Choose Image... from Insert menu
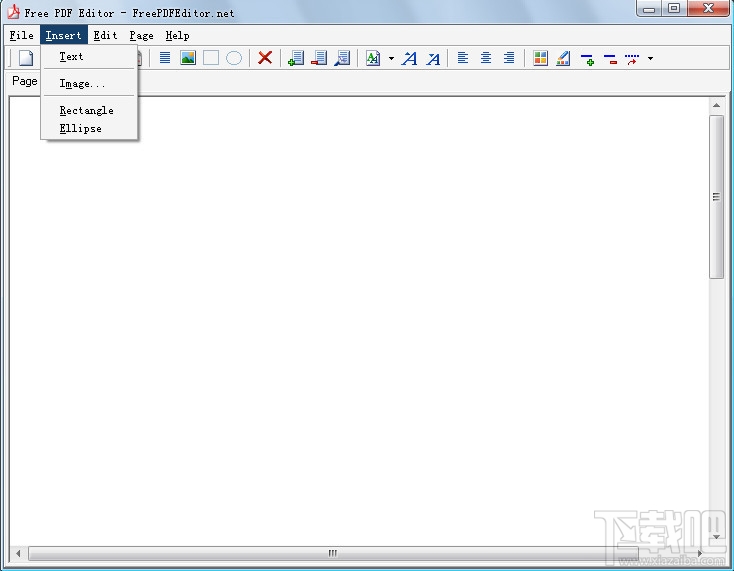 [x=89, y=84]
